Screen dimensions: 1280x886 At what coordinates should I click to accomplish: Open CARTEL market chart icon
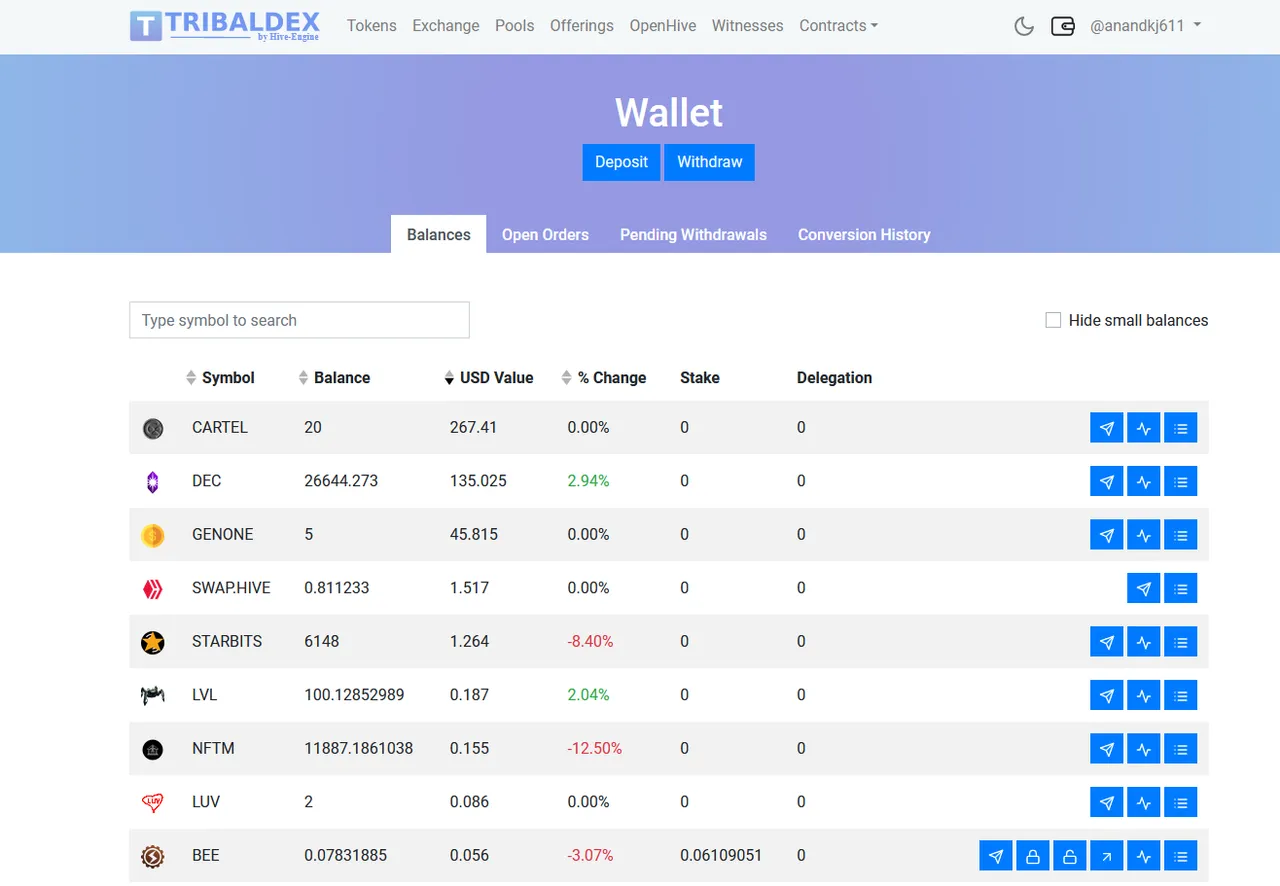(1144, 428)
